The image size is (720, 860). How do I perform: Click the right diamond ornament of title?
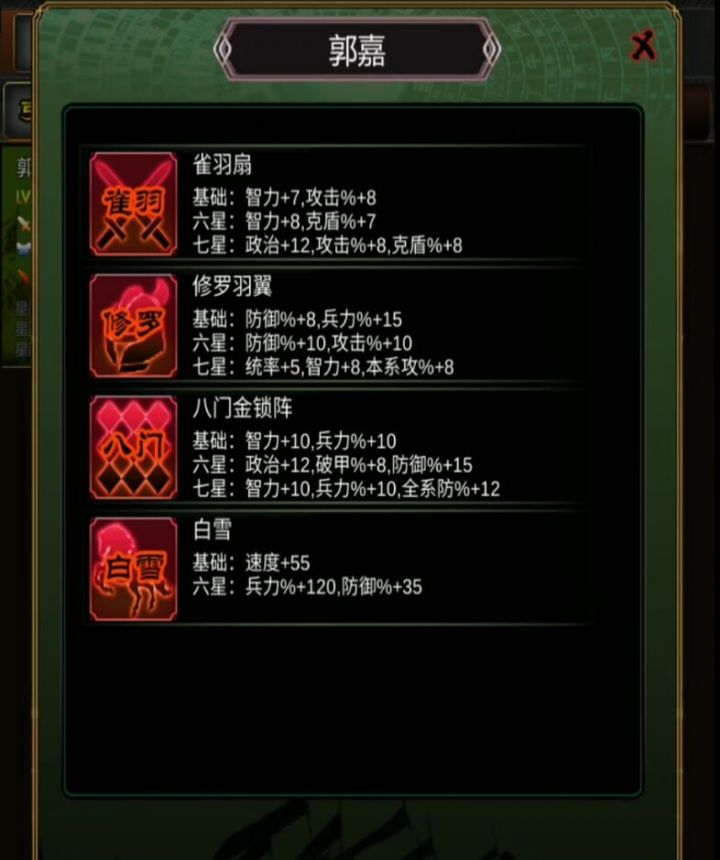click(x=491, y=49)
